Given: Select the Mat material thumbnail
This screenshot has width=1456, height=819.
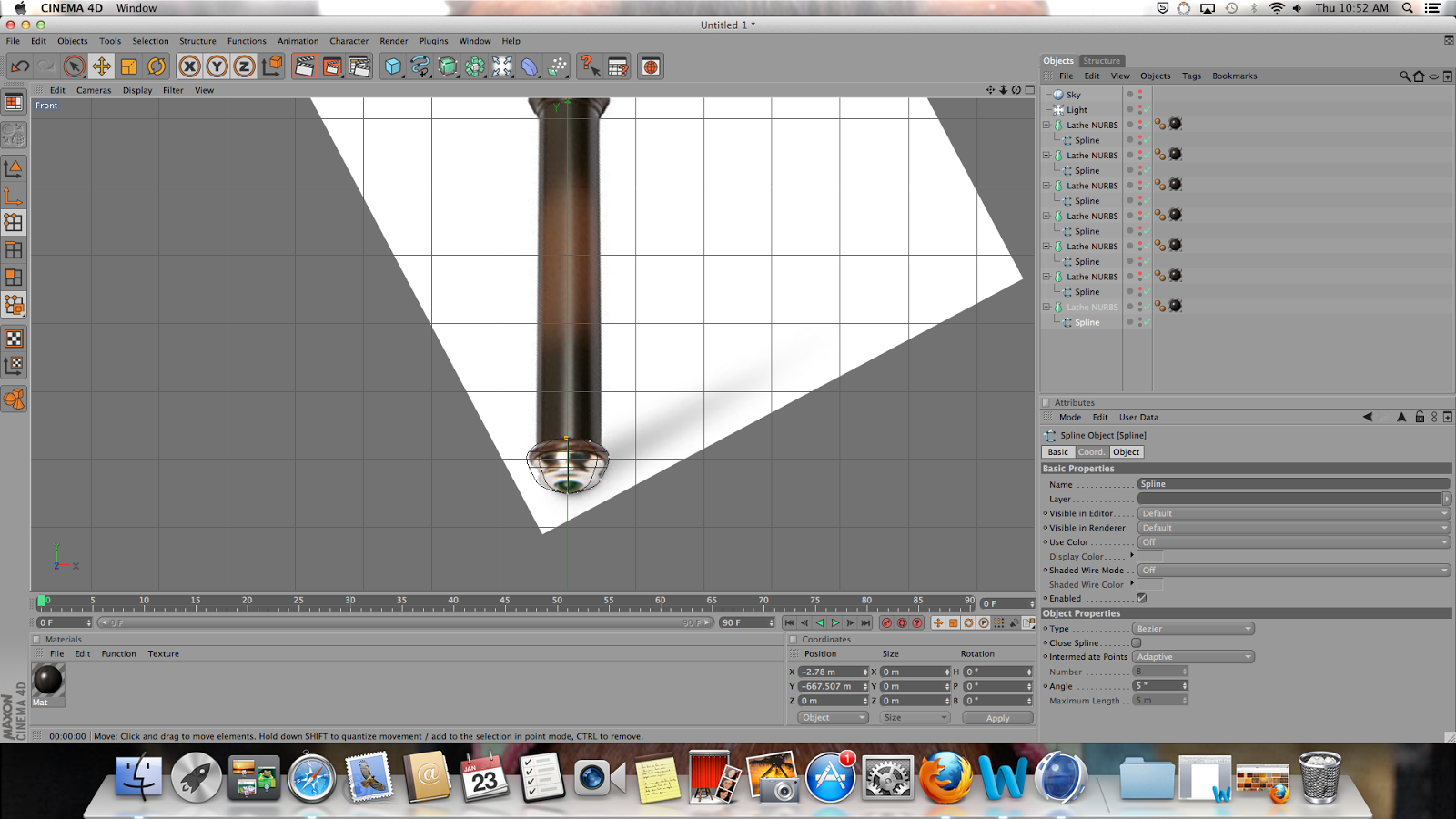Looking at the screenshot, I should click(47, 680).
